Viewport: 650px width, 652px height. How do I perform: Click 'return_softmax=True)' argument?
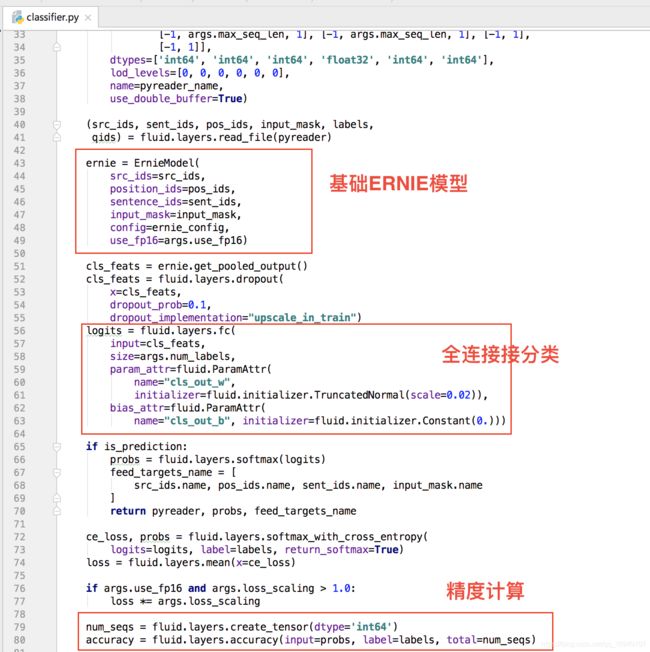pos(344,550)
